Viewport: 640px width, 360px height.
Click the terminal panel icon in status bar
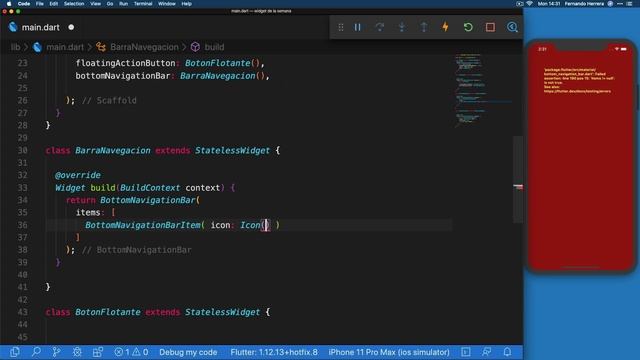[x=466, y=352]
